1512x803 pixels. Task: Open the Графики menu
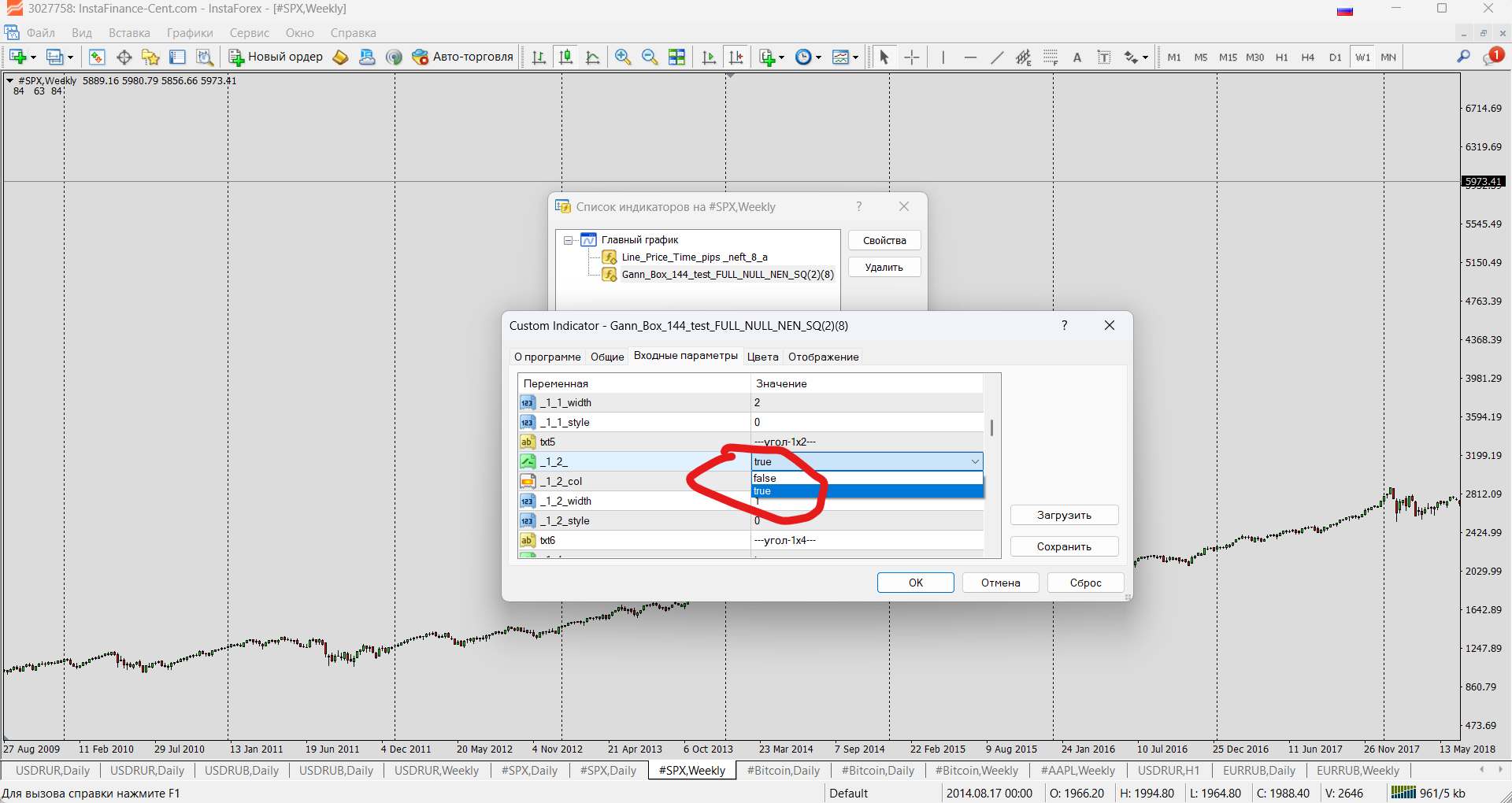pyautogui.click(x=190, y=33)
